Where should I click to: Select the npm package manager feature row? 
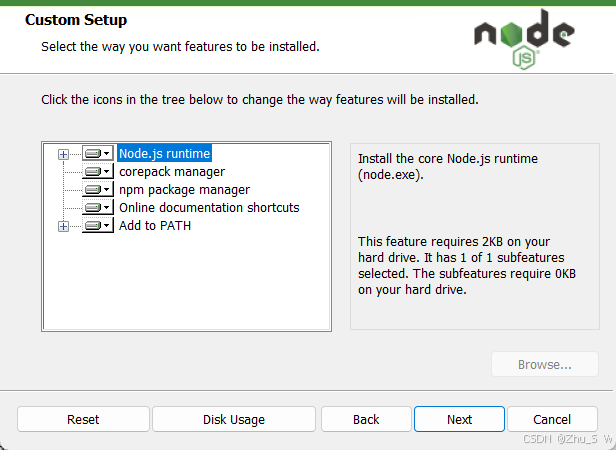pyautogui.click(x=184, y=190)
